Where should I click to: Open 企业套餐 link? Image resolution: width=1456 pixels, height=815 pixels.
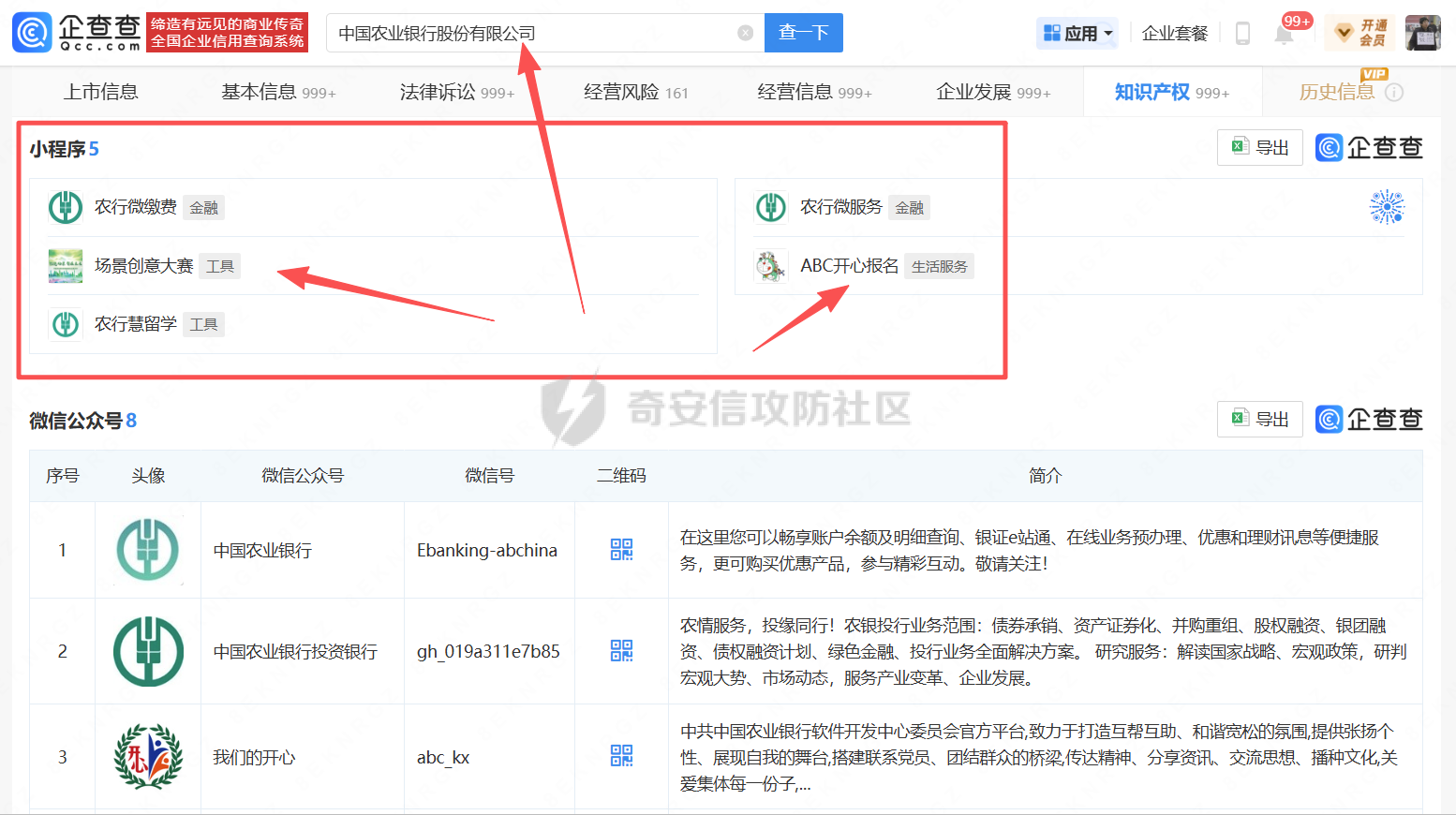click(x=1175, y=34)
